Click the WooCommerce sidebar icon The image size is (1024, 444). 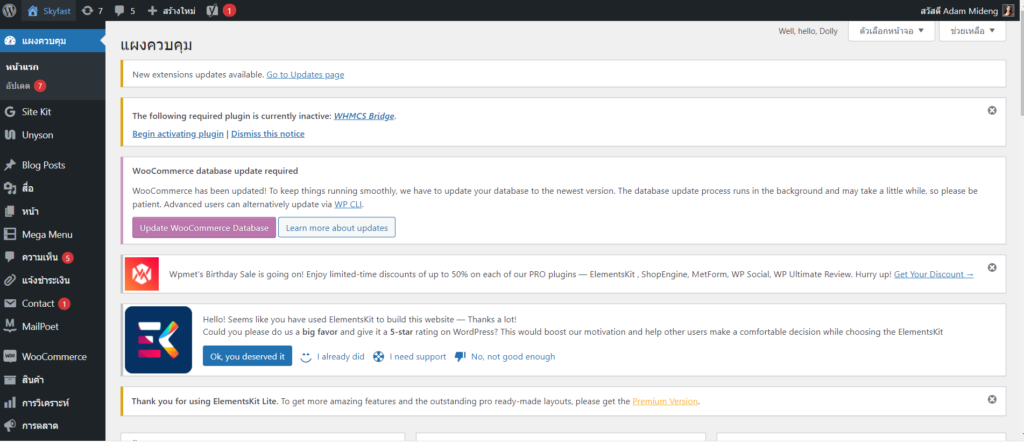[x=10, y=357]
